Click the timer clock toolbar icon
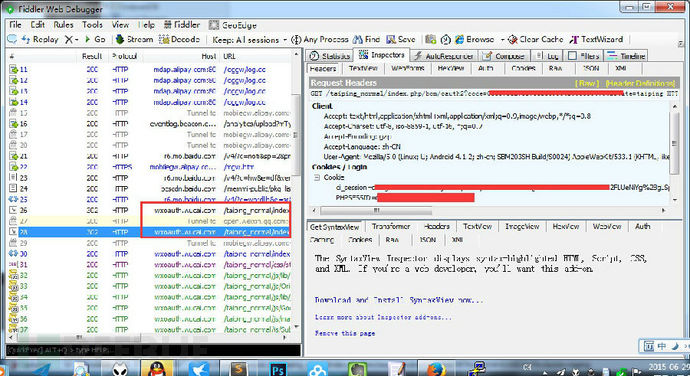The image size is (690, 376). [x=445, y=39]
